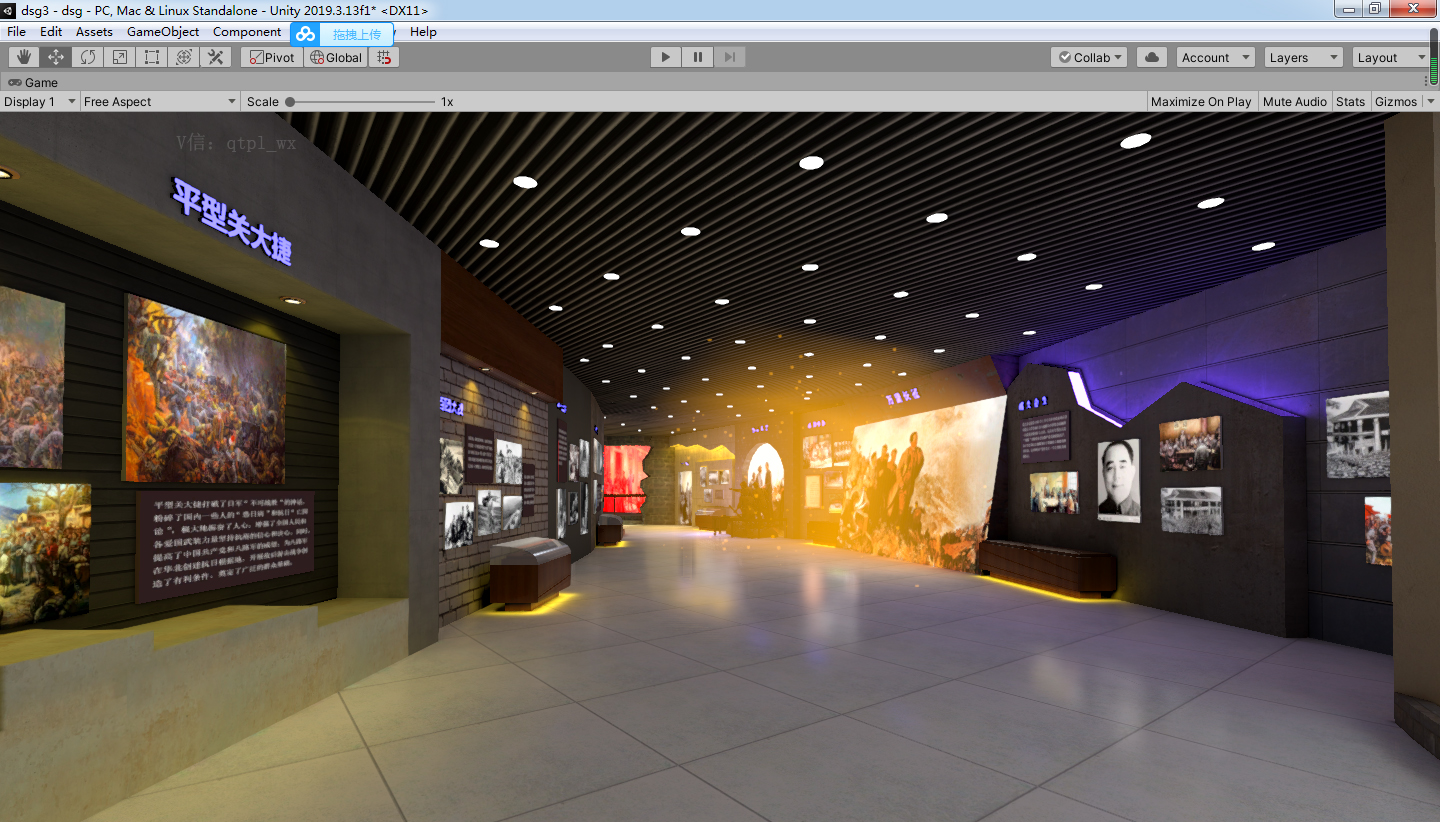Select the Scale tool
Screen dimensions: 1440x822
point(120,57)
